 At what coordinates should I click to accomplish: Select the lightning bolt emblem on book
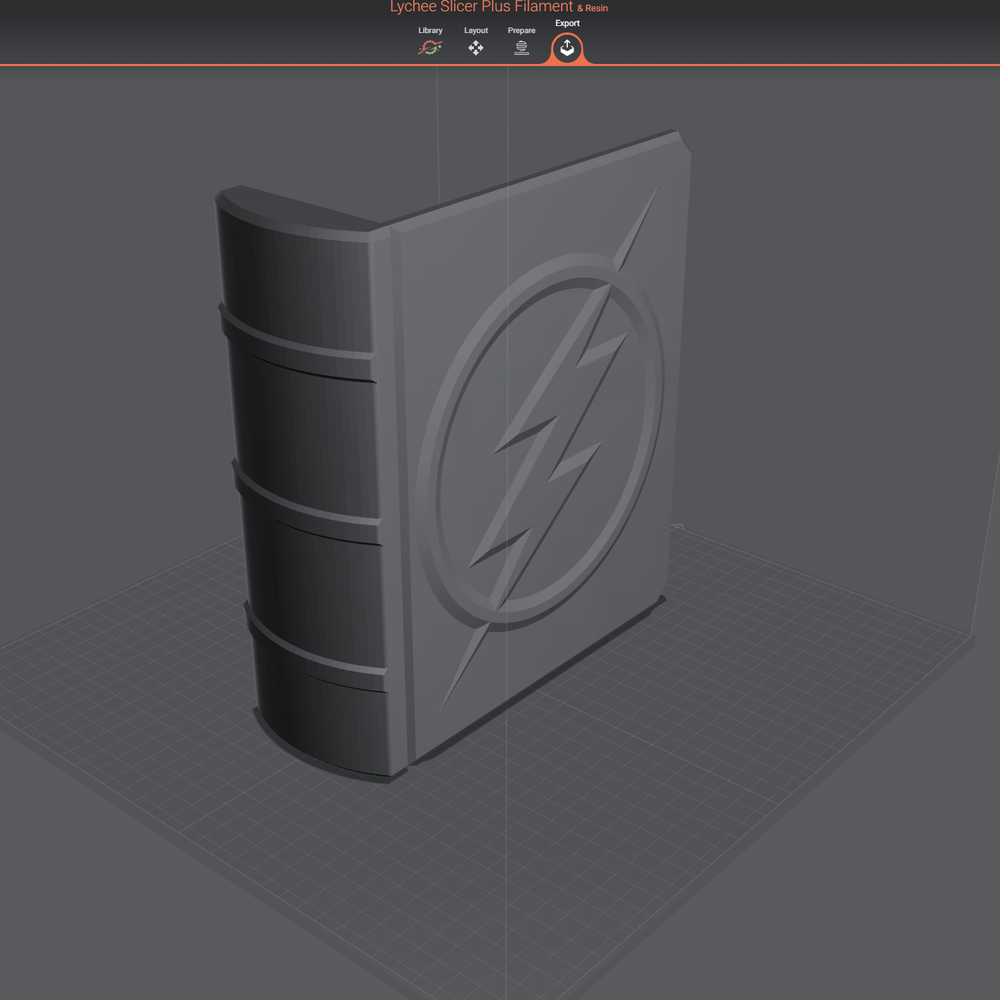pyautogui.click(x=548, y=446)
